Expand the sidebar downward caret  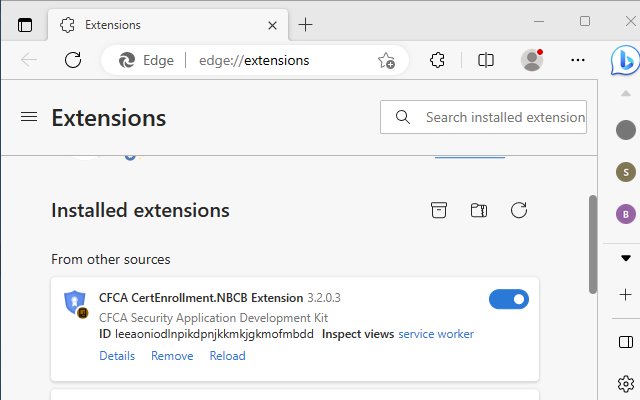tap(626, 257)
